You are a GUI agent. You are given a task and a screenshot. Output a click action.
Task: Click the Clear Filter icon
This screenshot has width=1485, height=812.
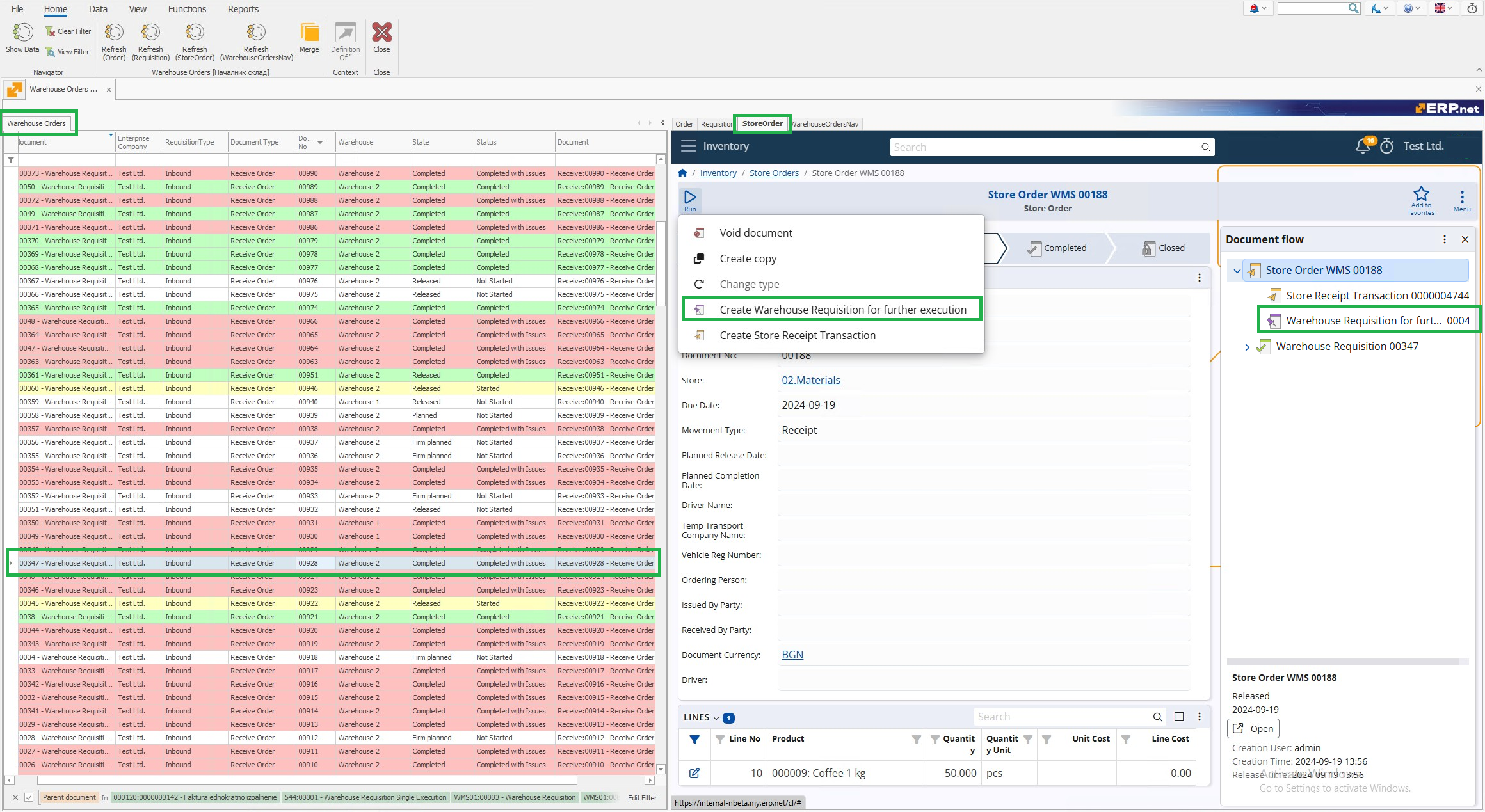tap(50, 31)
